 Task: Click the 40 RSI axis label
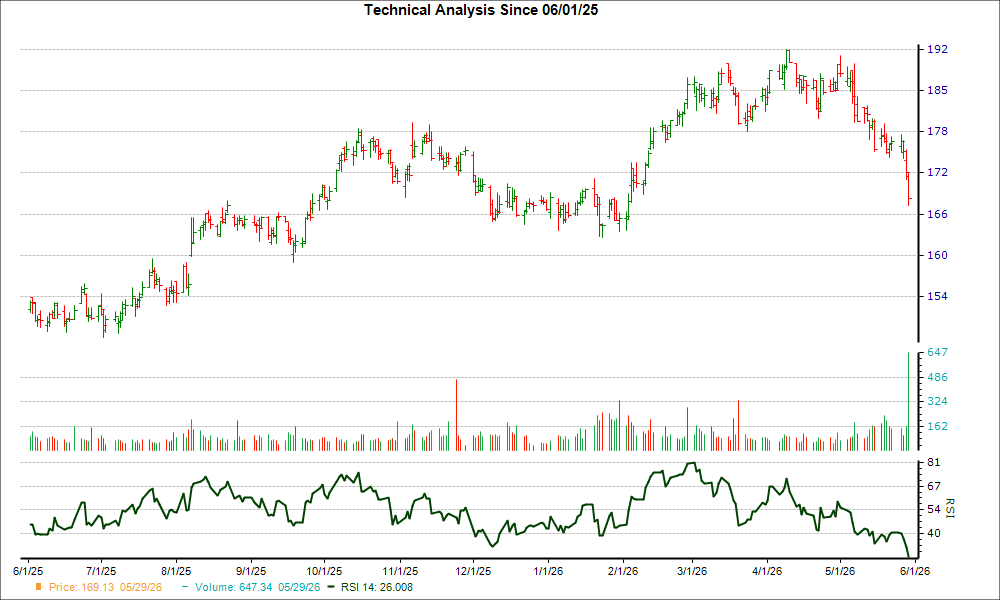coord(934,533)
